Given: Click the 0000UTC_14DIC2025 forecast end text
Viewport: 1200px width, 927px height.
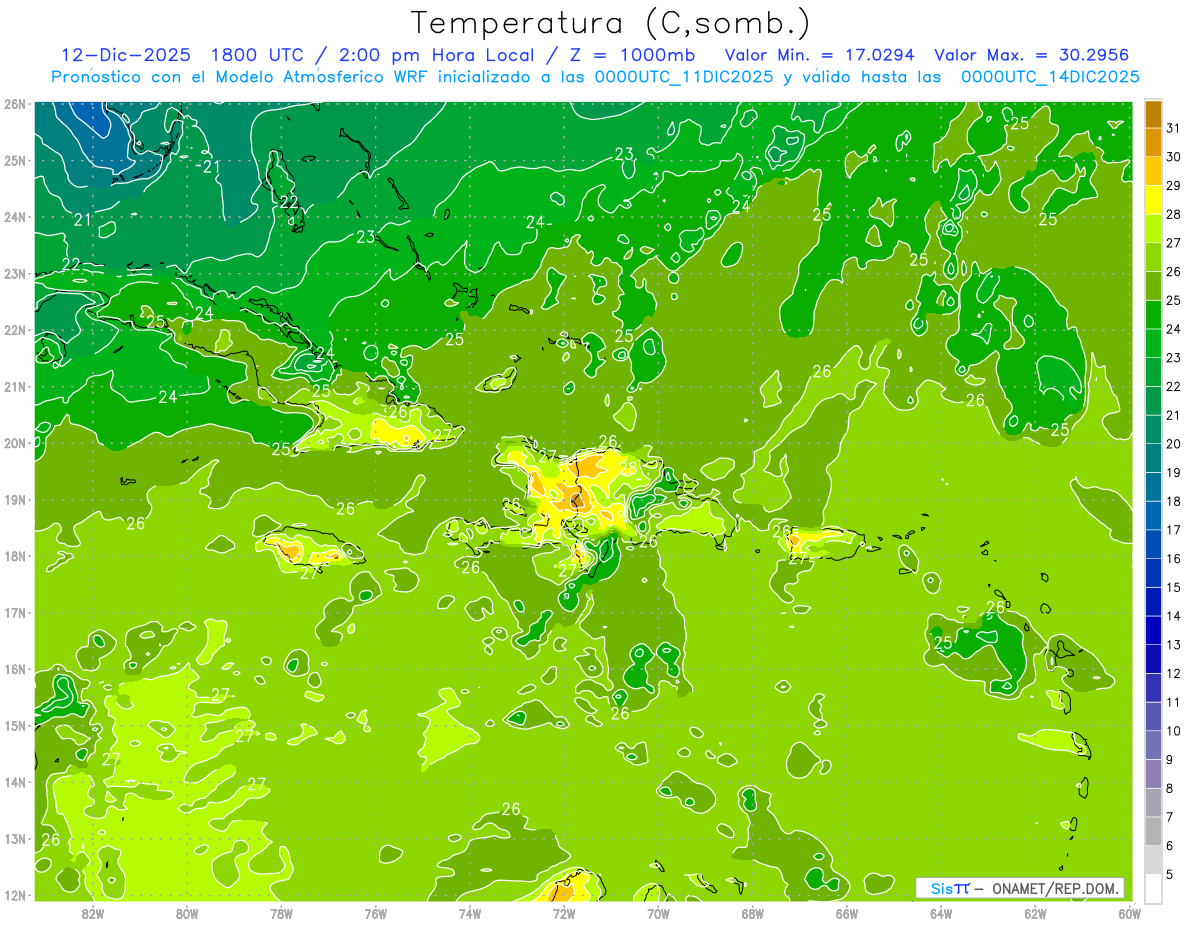Looking at the screenshot, I should point(1050,77).
